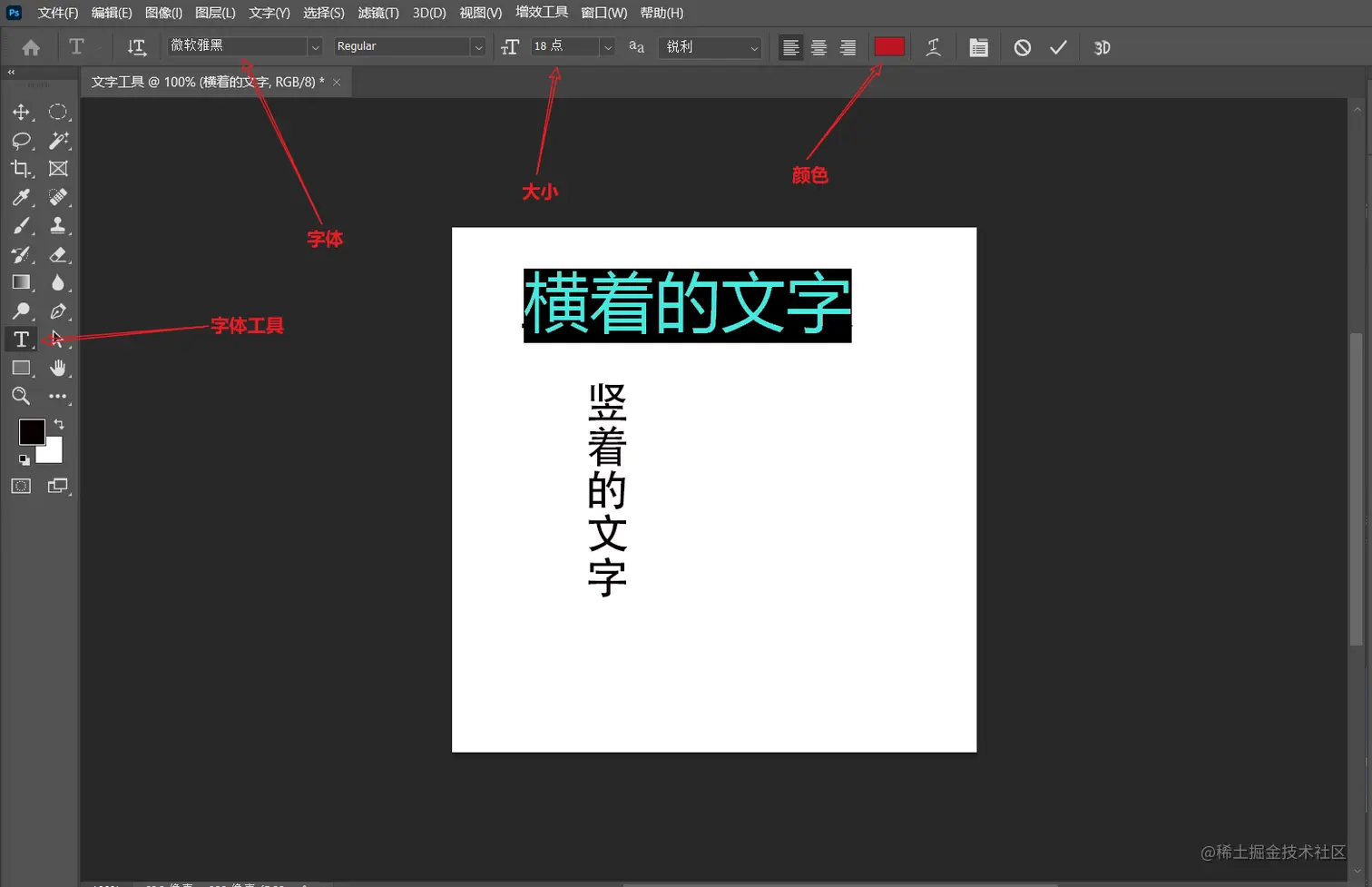The width and height of the screenshot is (1372, 887).
Task: Collapse the toolbar with double chevron
Action: 11,72
